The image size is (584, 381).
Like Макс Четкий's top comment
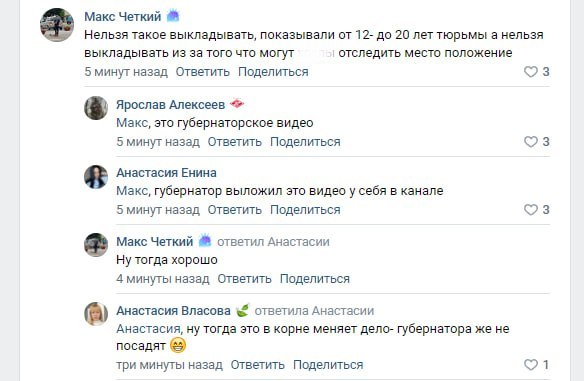(531, 72)
